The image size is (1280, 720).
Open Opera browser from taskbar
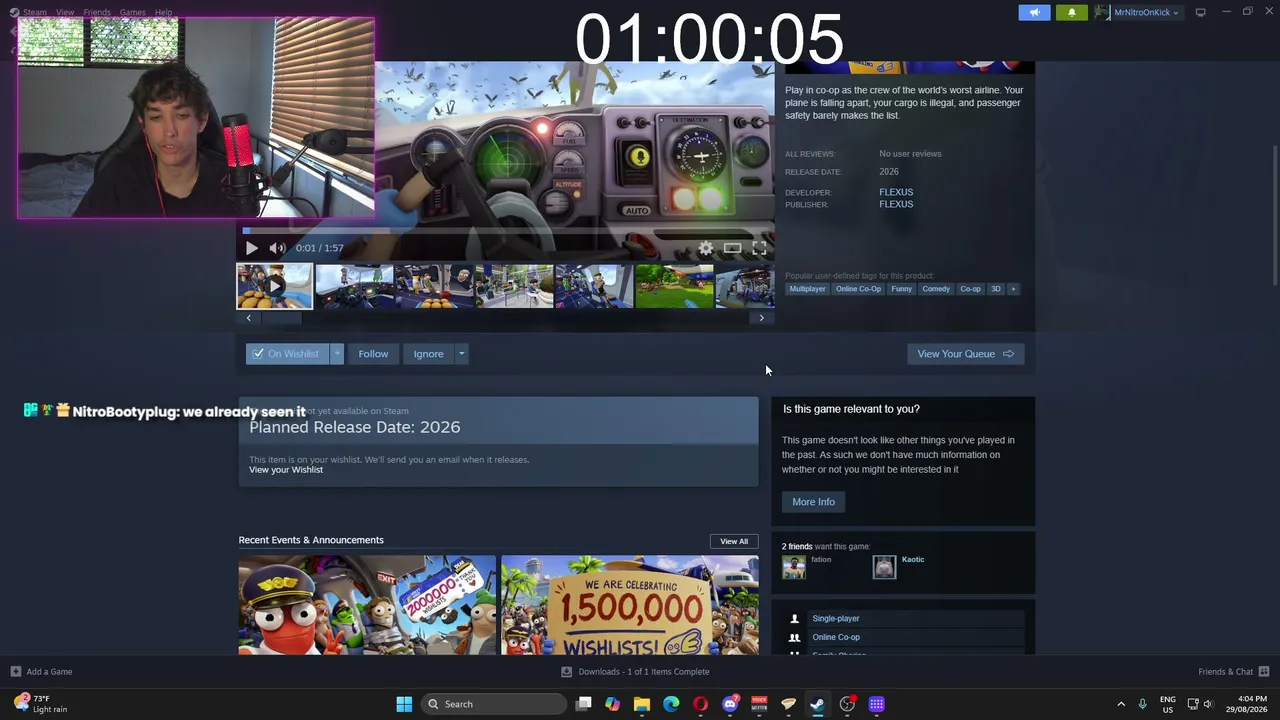point(700,704)
